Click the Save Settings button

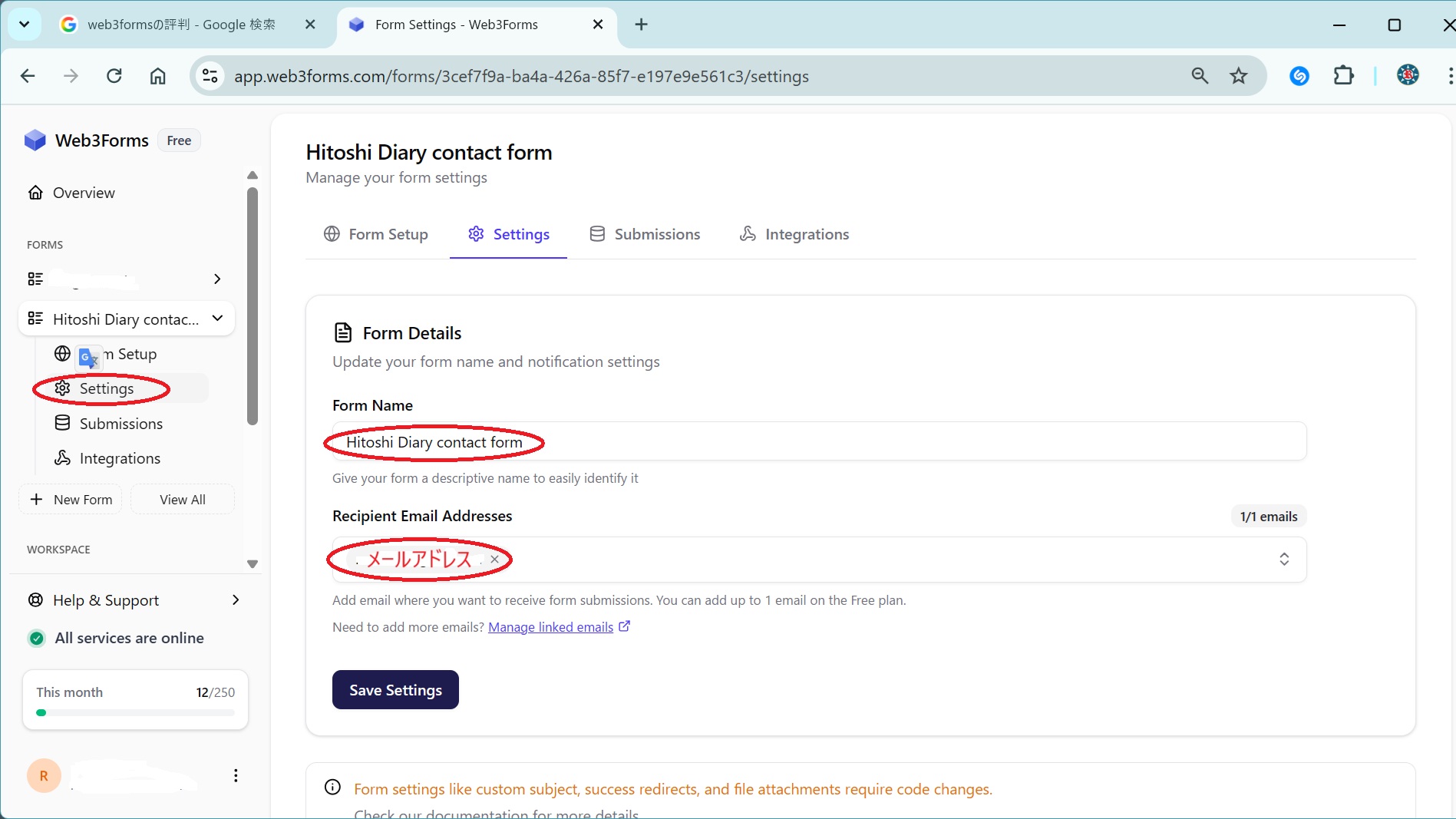pos(395,690)
